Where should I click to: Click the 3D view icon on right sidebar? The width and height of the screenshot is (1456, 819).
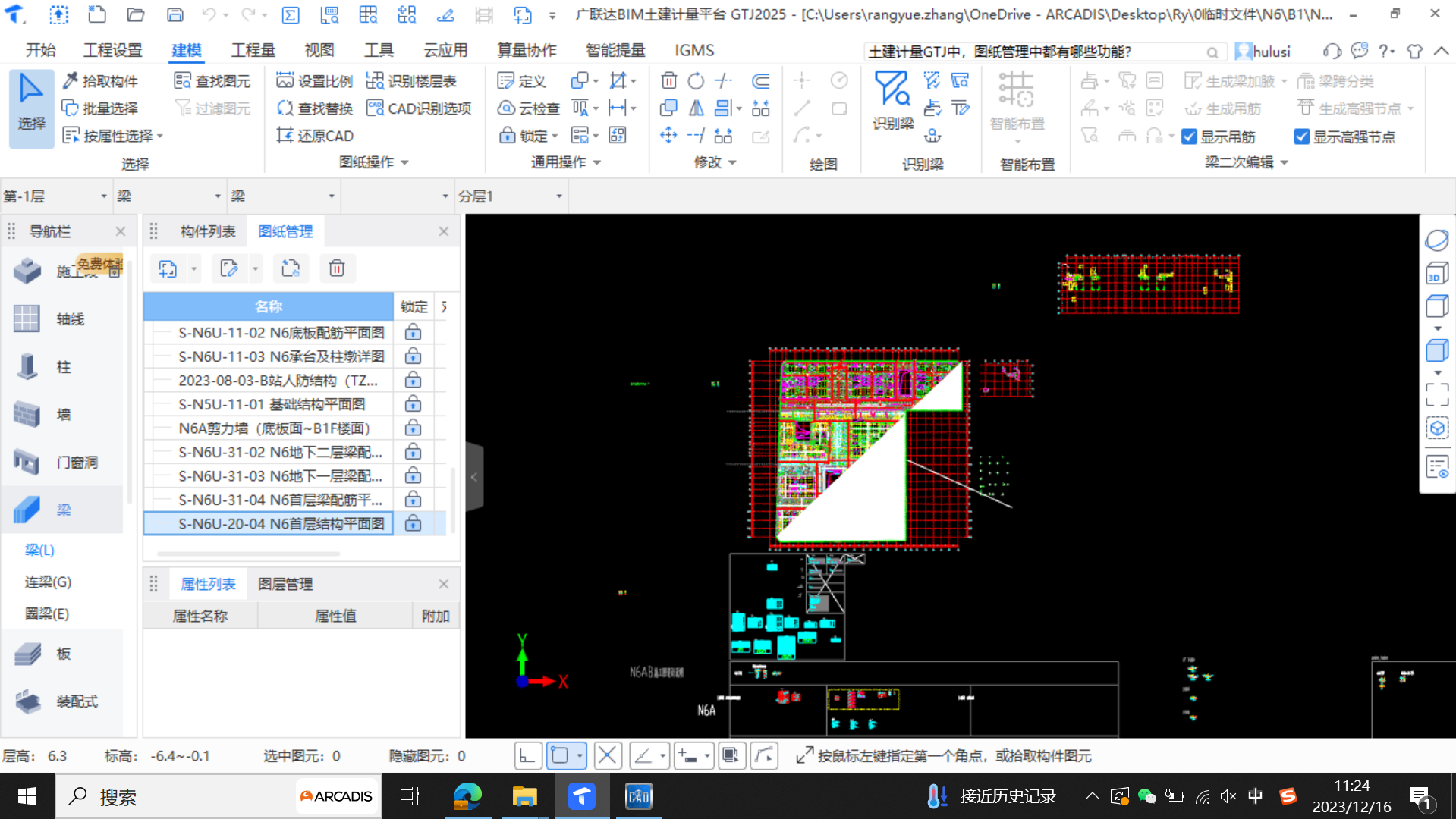click(1437, 273)
